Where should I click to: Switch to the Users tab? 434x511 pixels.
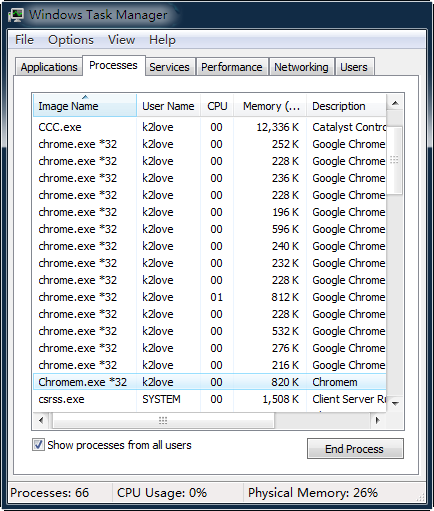tap(354, 67)
